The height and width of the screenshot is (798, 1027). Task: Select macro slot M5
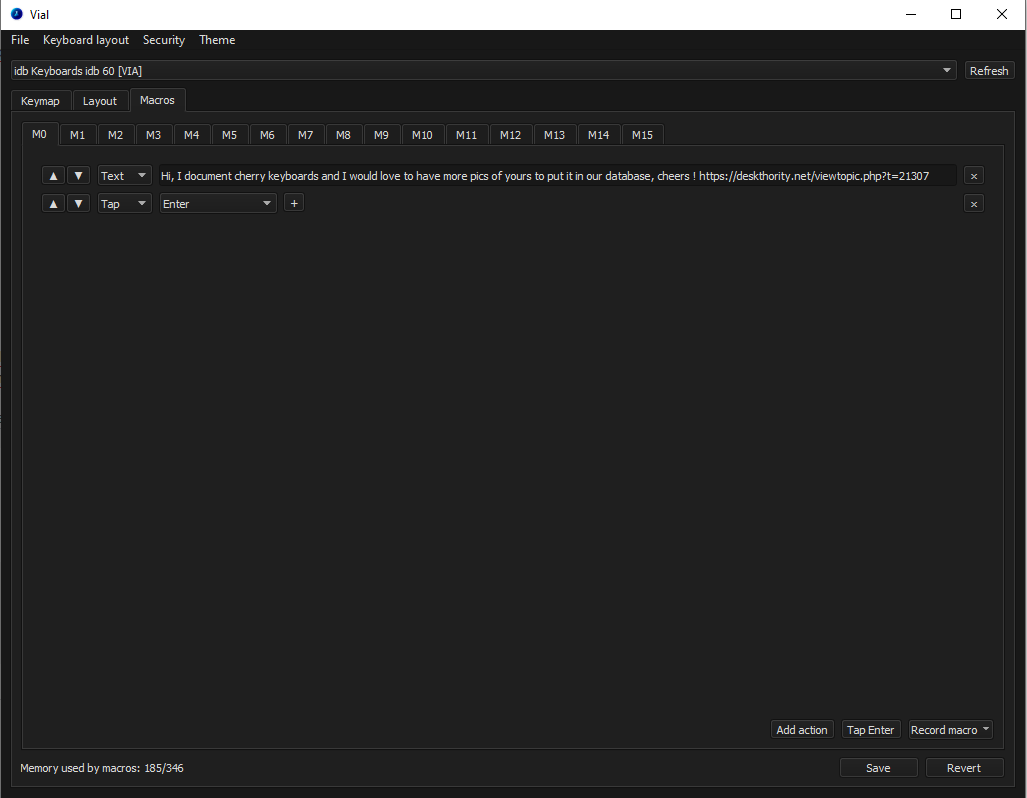[x=229, y=134]
